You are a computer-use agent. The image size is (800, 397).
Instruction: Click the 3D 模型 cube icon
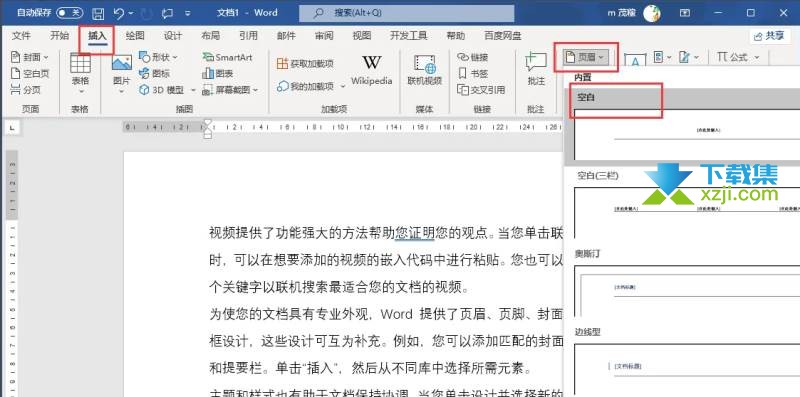pyautogui.click(x=144, y=90)
